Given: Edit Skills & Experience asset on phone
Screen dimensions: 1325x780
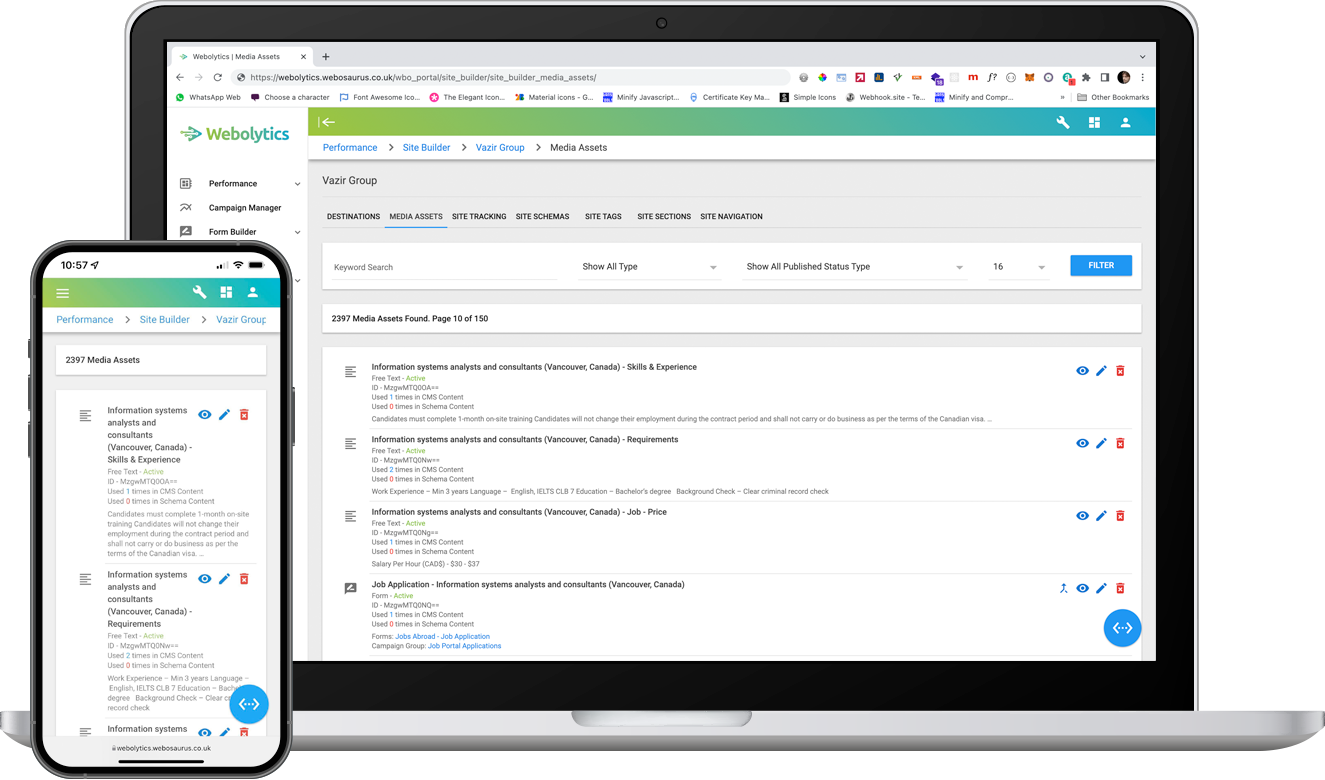Looking at the screenshot, I should [x=224, y=415].
